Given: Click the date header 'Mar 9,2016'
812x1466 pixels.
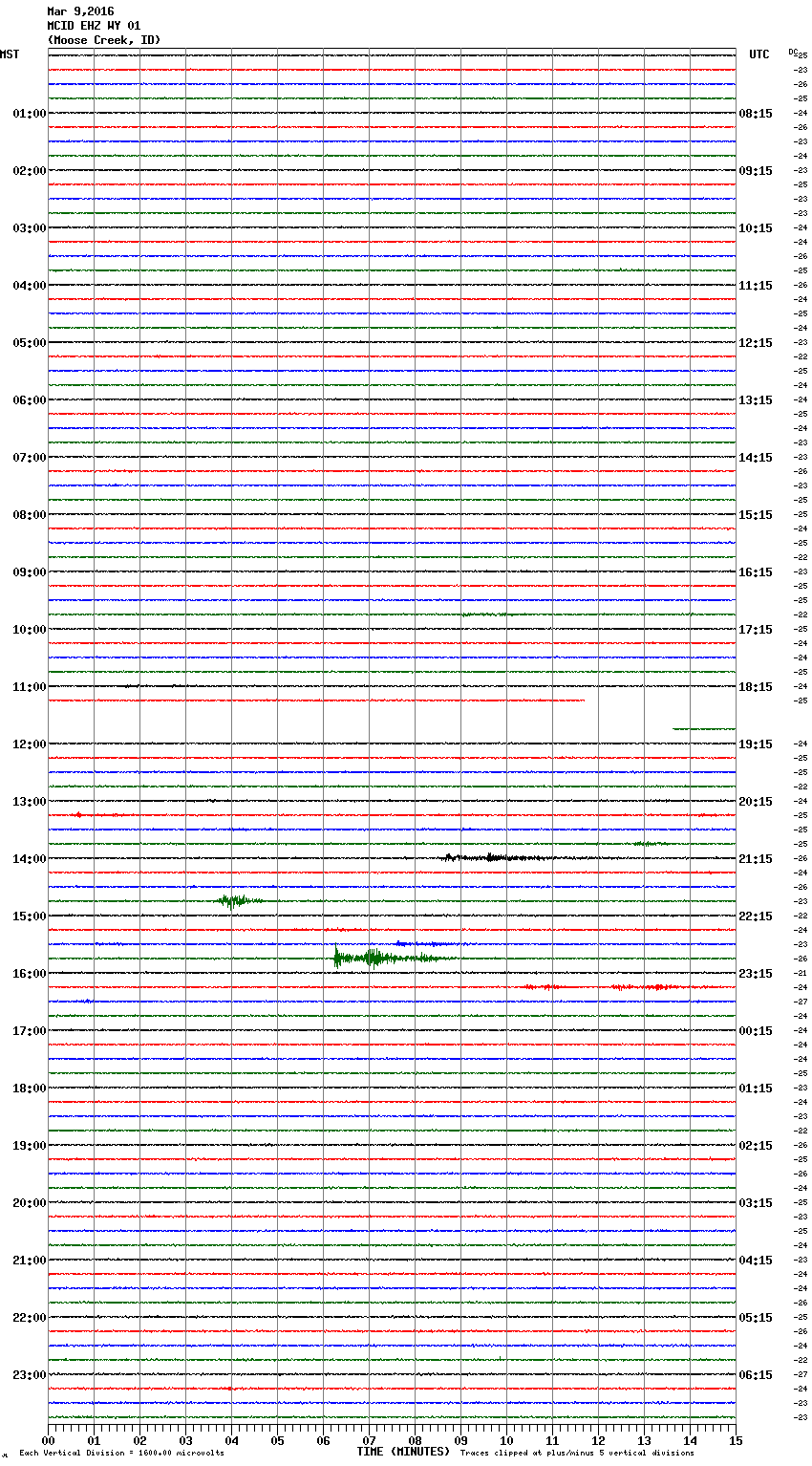Looking at the screenshot, I should pos(80,11).
